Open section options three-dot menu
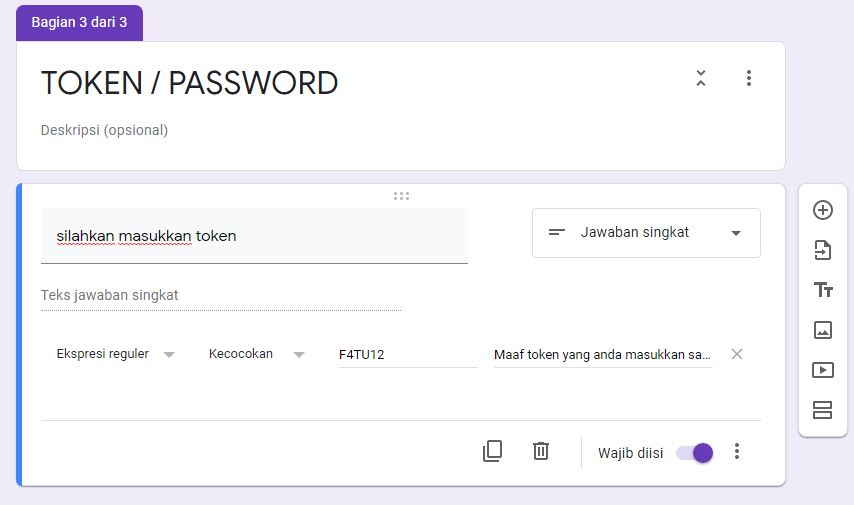Image resolution: width=854 pixels, height=505 pixels. click(x=749, y=78)
